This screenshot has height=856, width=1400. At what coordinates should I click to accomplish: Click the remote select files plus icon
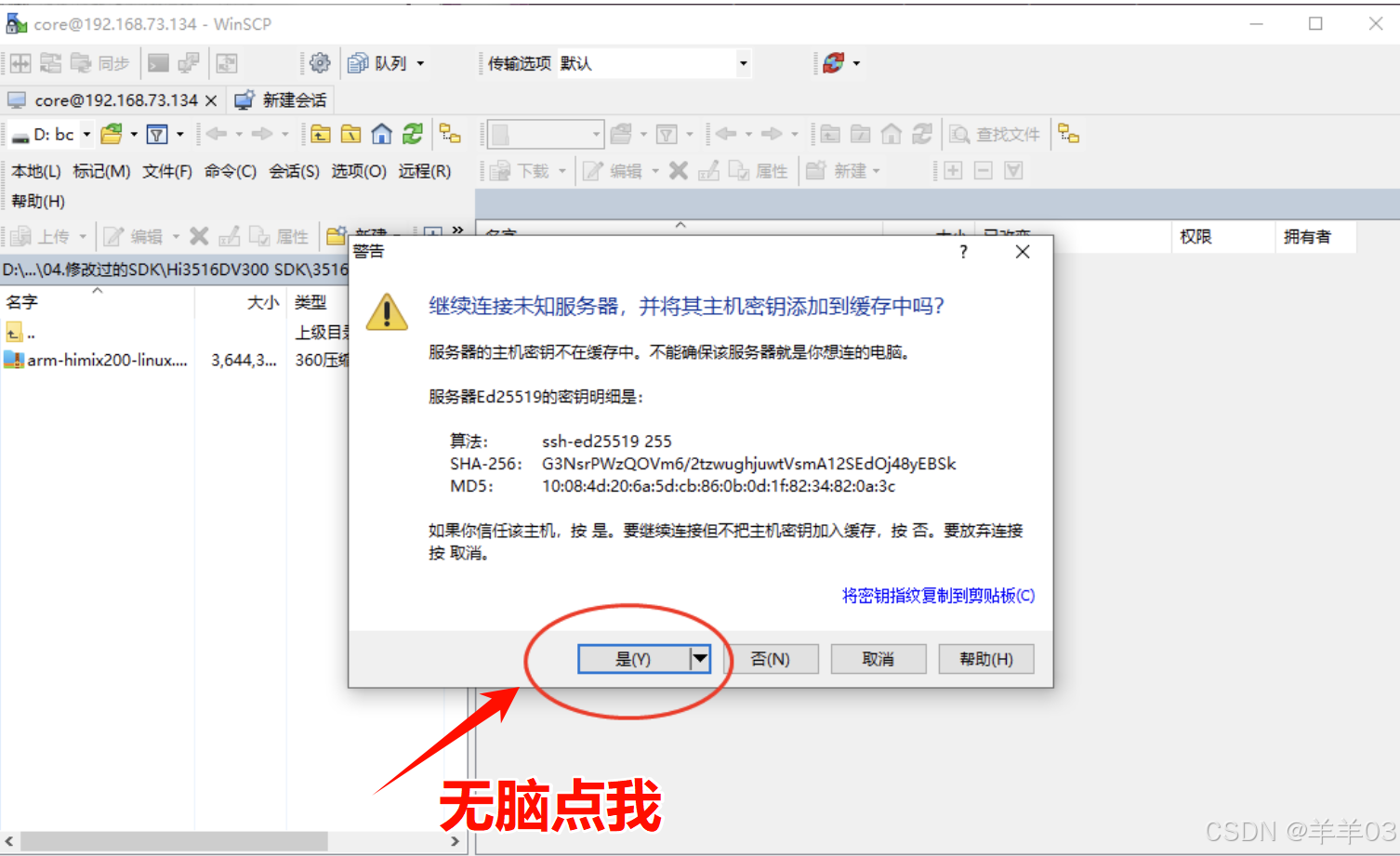(953, 171)
